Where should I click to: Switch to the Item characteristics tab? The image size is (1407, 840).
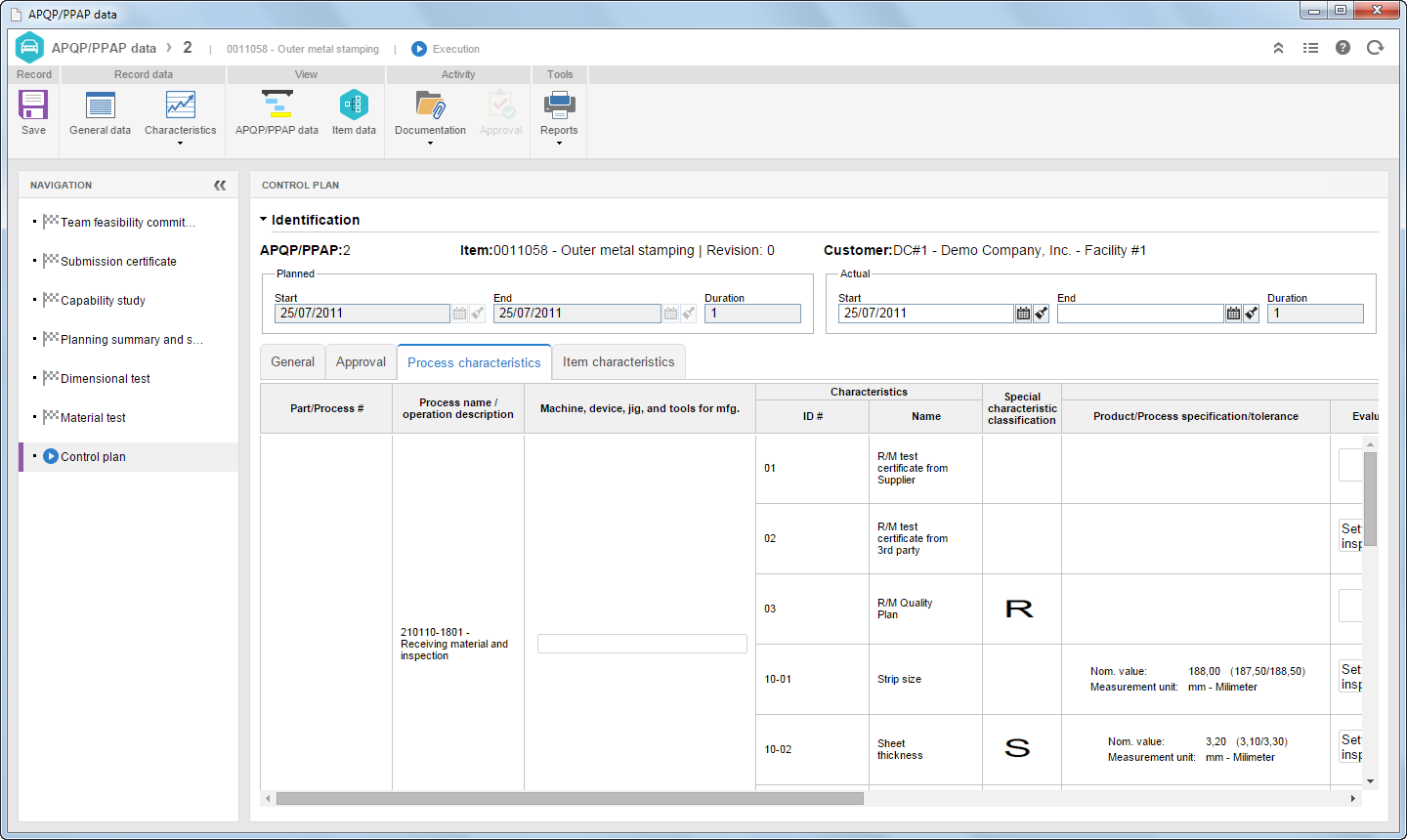coord(618,361)
